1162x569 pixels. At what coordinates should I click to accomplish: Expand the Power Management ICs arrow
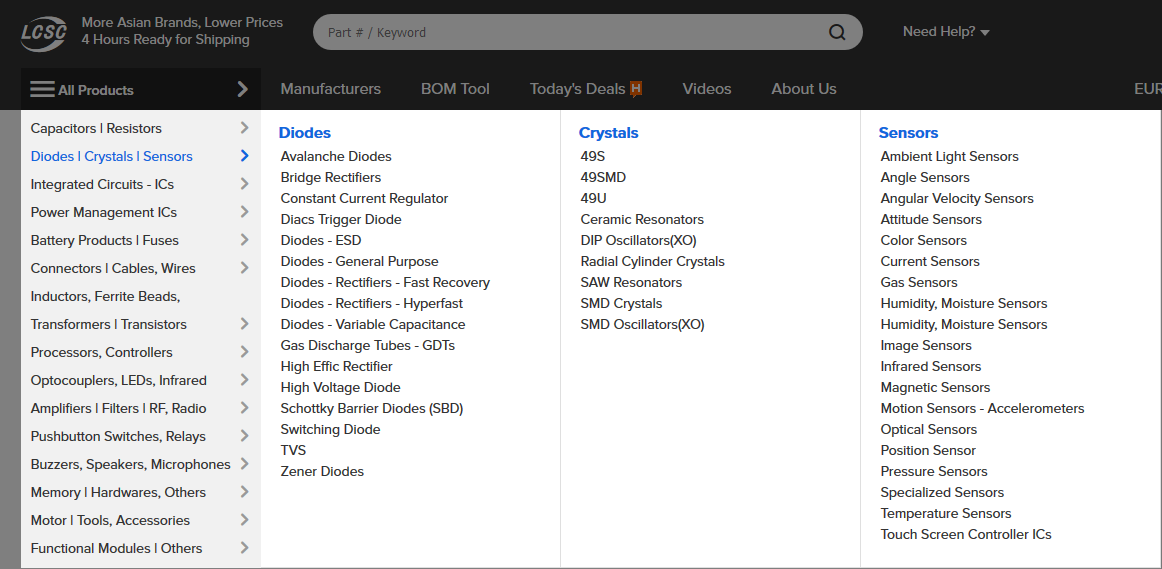coord(244,212)
